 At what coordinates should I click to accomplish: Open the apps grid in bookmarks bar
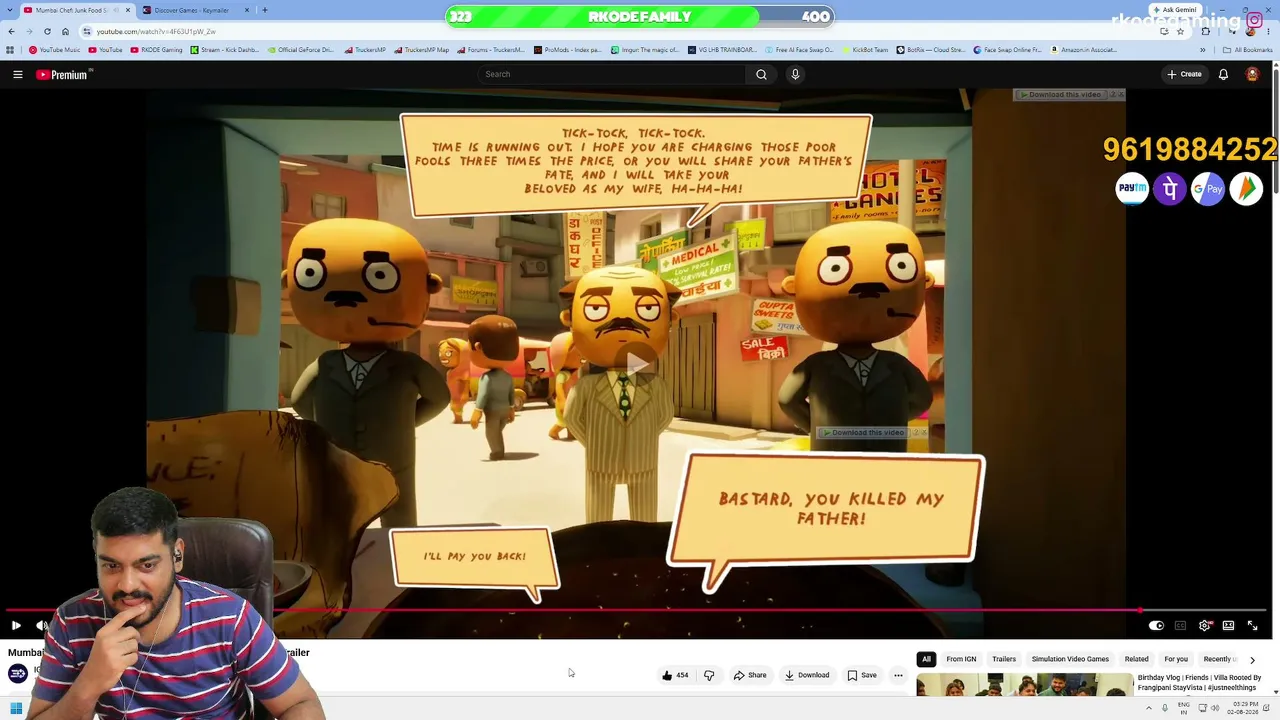point(10,50)
